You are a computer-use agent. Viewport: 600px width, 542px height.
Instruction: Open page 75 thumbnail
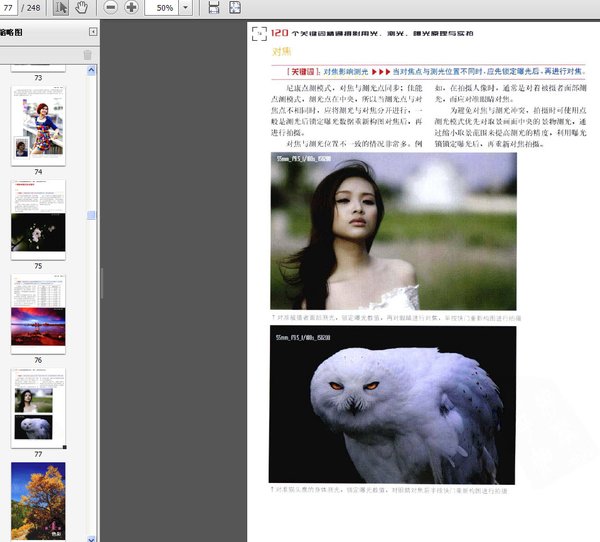click(38, 220)
